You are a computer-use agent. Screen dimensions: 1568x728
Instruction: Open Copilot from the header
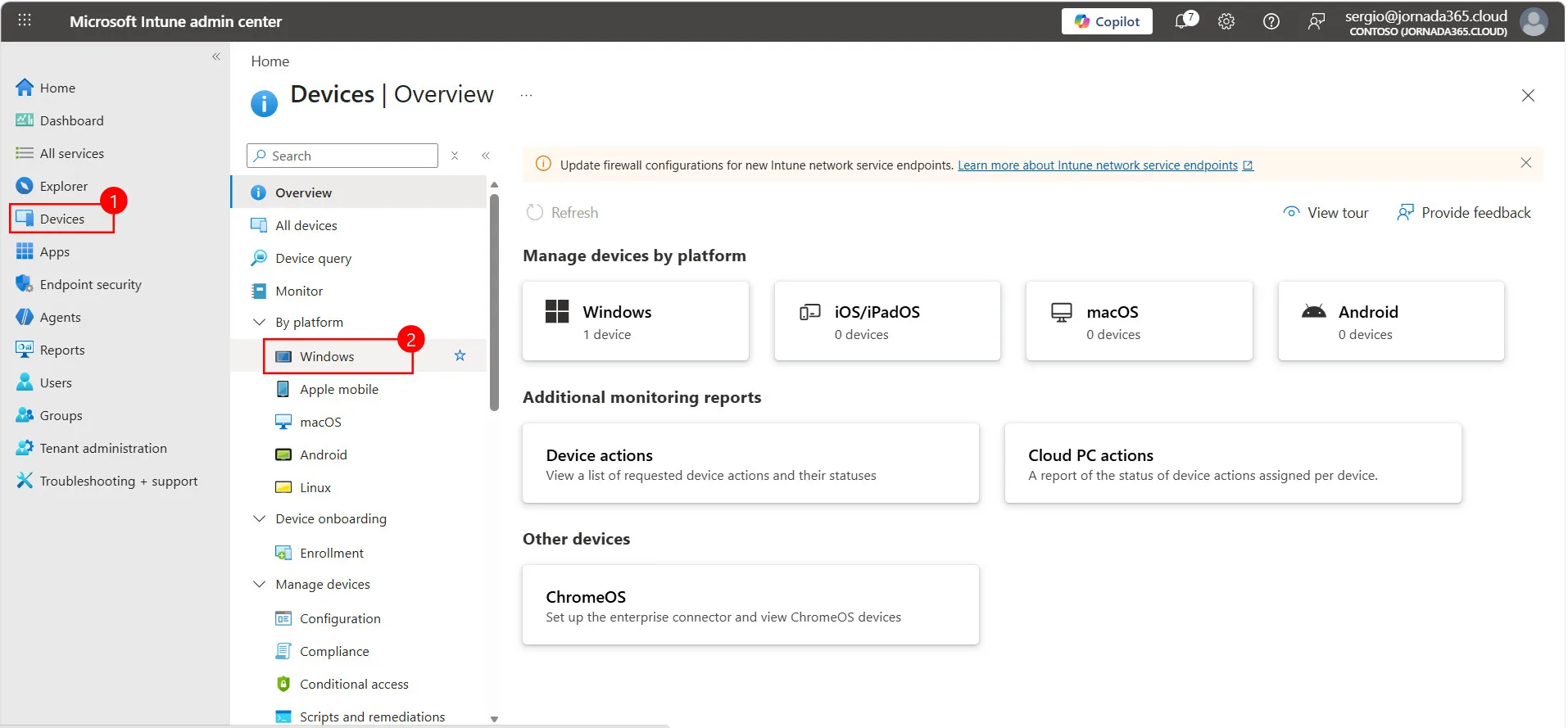coord(1107,21)
